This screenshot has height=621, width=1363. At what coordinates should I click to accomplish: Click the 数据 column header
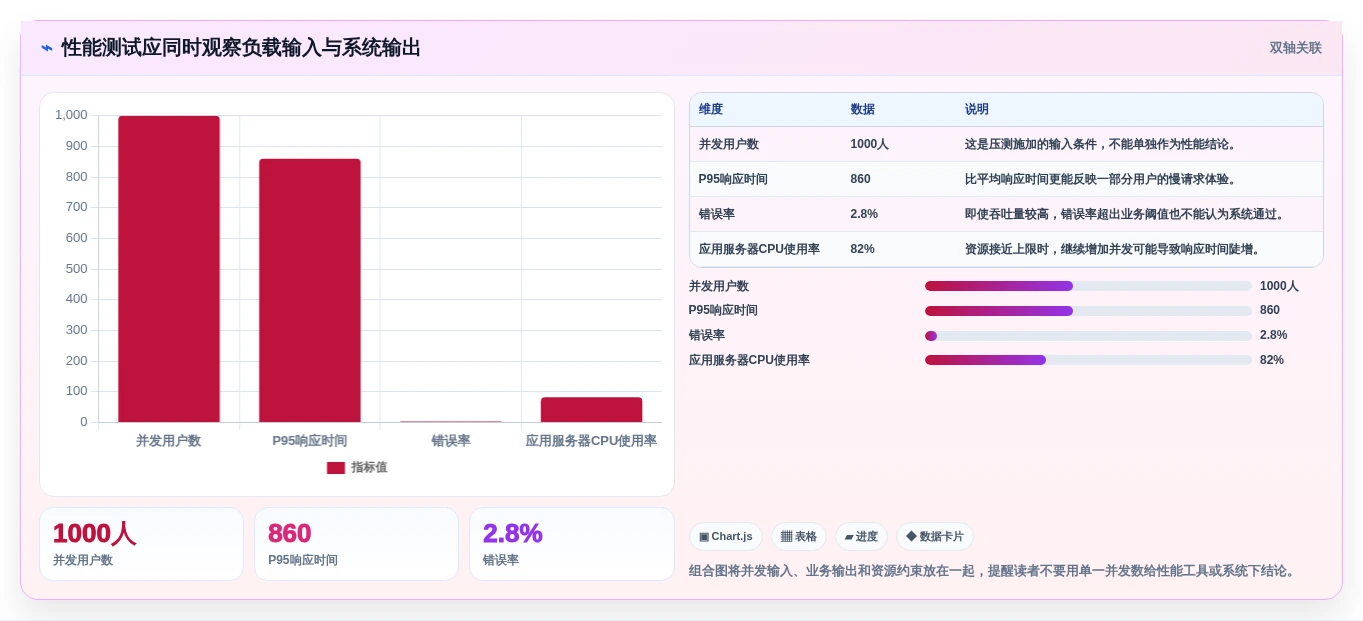point(863,109)
